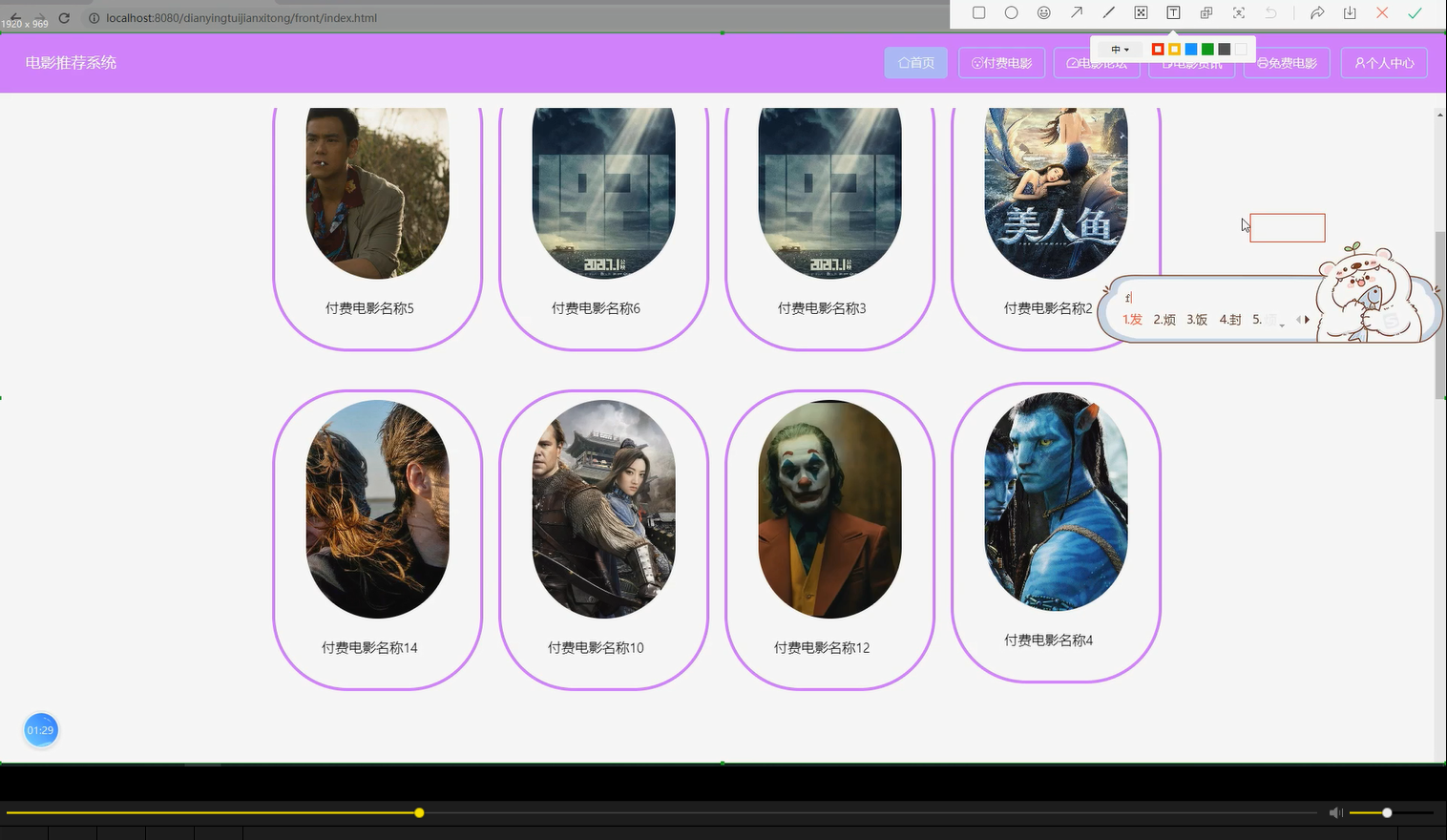Screen dimensions: 1447x840
Task: Adjust the video playback progress slider
Action: point(419,812)
